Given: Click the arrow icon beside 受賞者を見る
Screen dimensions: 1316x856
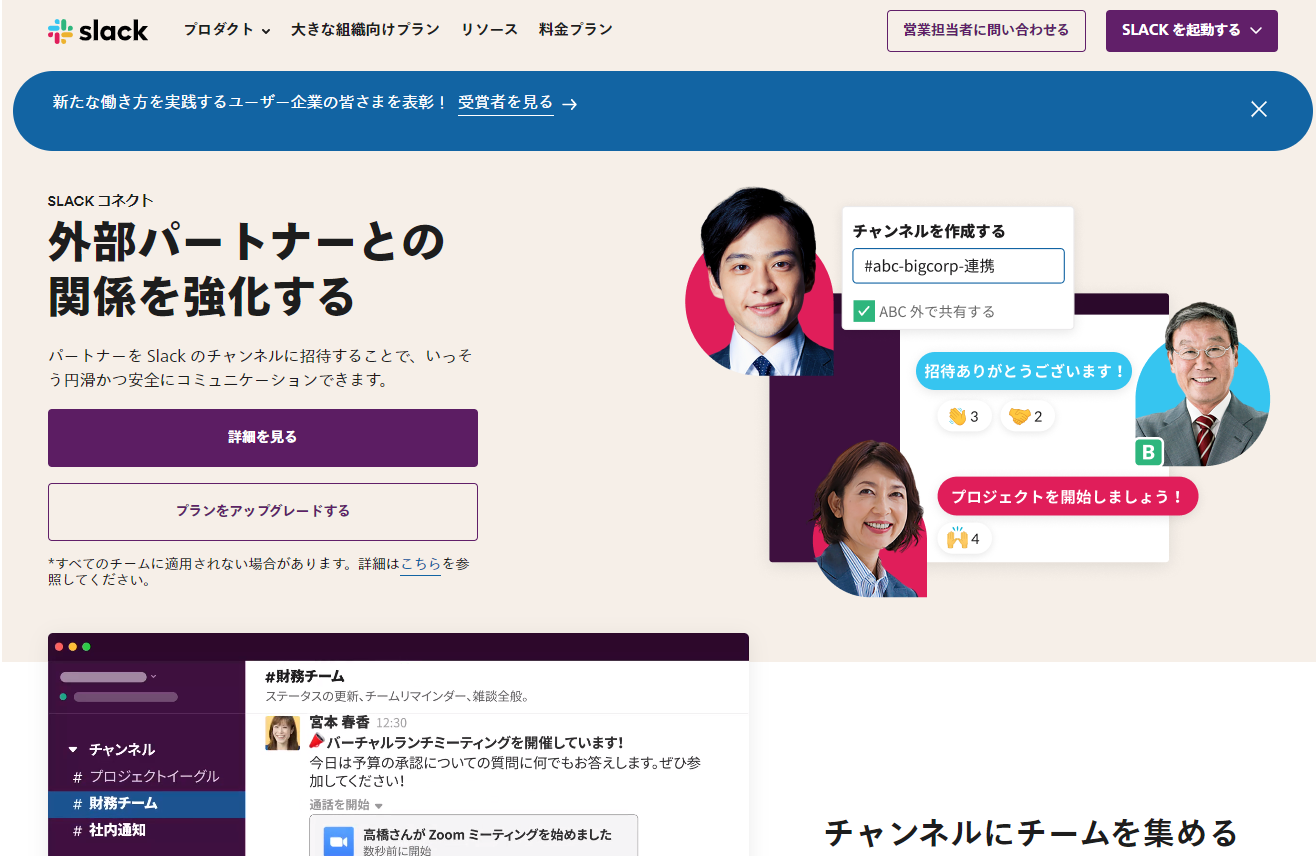Looking at the screenshot, I should [570, 104].
